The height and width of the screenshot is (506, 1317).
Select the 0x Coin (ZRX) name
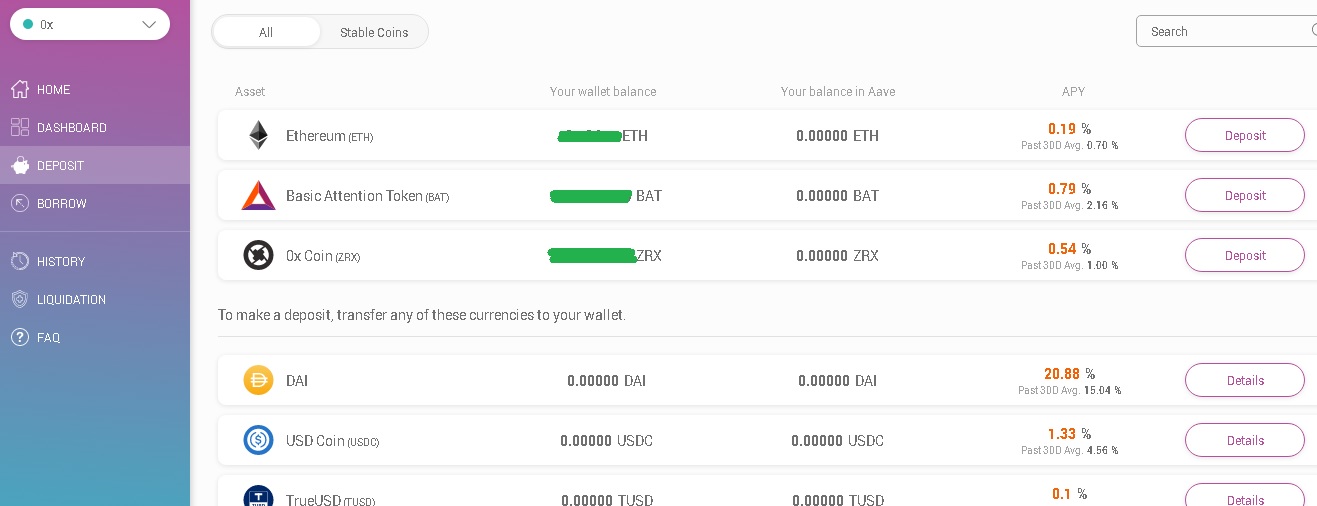coord(323,256)
